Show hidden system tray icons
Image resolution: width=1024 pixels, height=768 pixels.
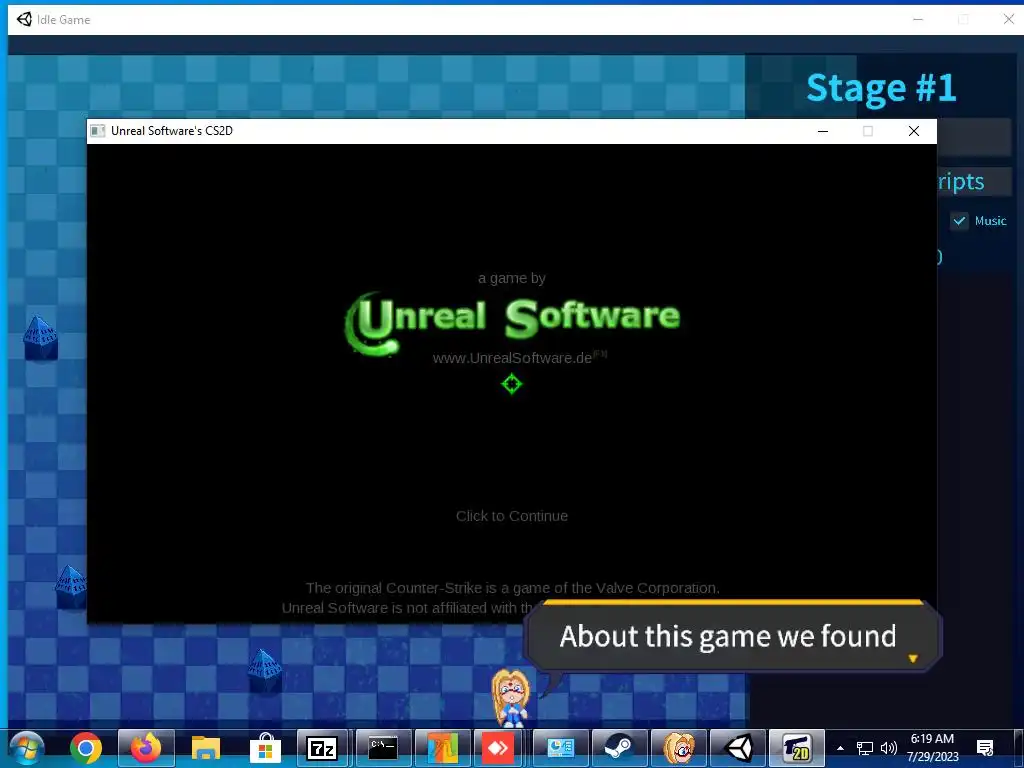click(x=840, y=748)
